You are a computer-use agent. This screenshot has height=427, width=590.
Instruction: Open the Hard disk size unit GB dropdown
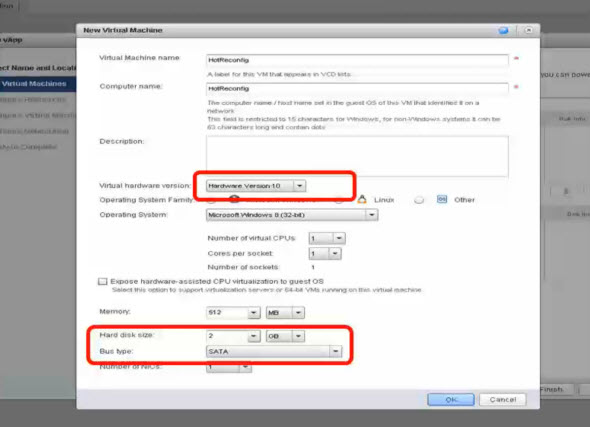[x=285, y=336]
